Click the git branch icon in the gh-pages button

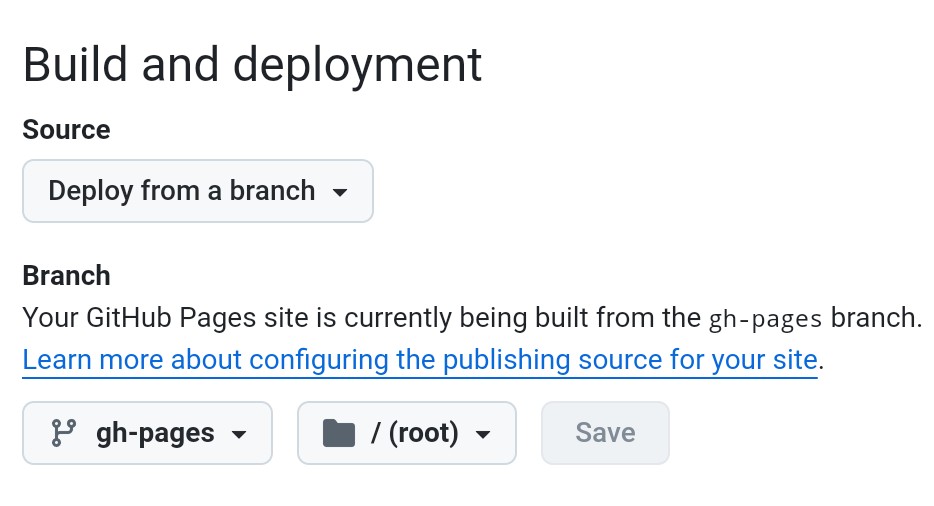pos(64,433)
